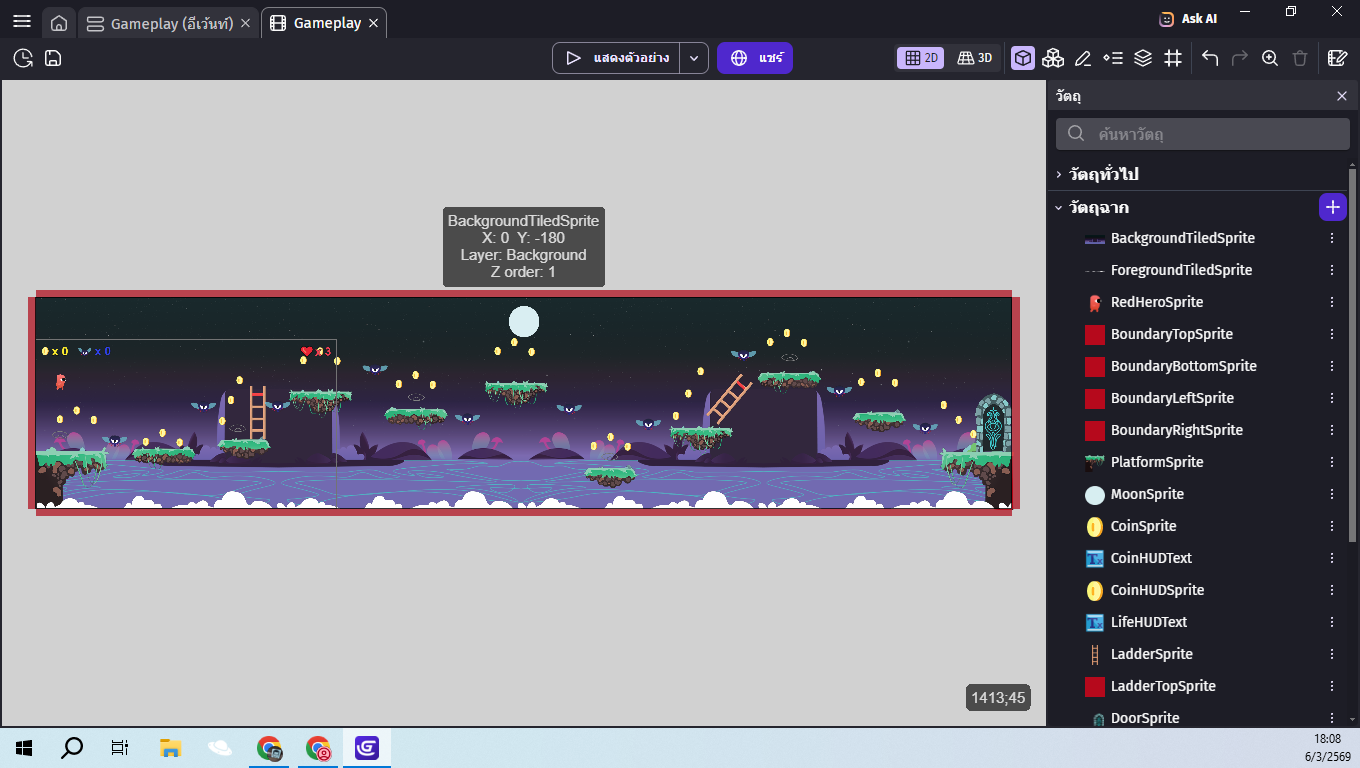Toggle the grid icon in toolbar
1360x768 pixels.
click(x=1173, y=58)
